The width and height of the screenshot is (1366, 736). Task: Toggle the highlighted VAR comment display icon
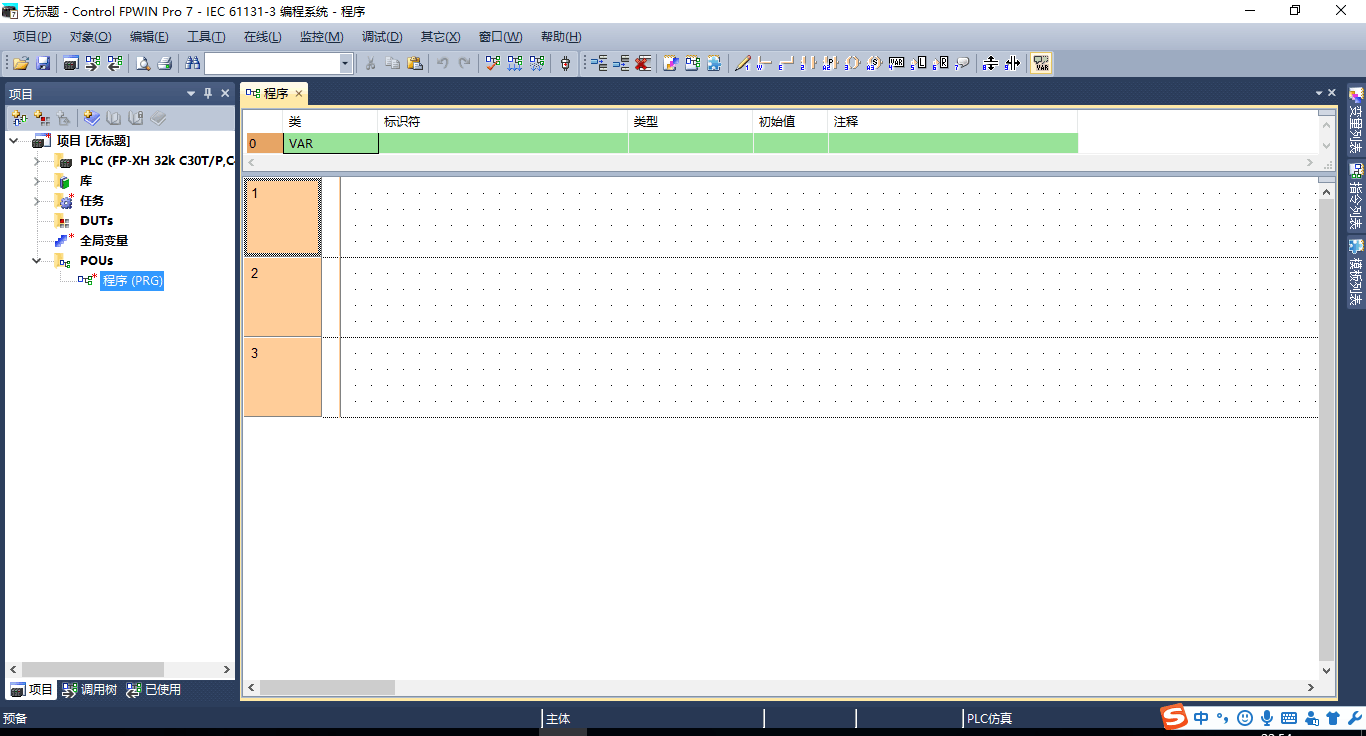1042,63
